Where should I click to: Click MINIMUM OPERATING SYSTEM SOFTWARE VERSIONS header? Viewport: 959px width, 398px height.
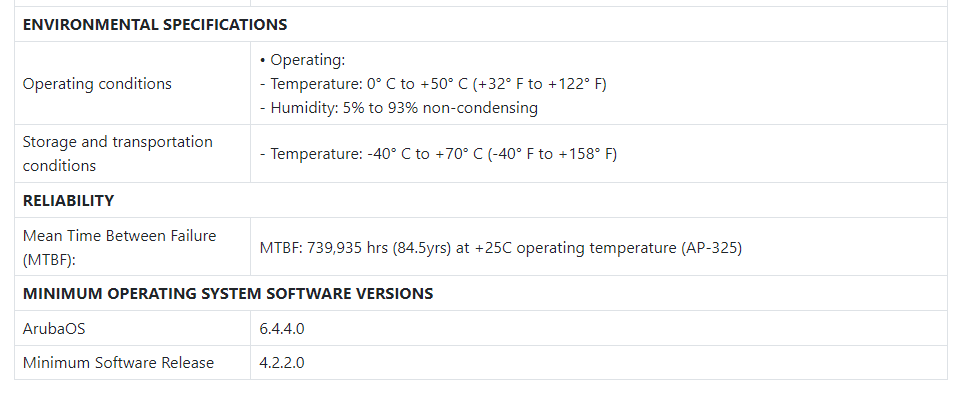pyautogui.click(x=228, y=293)
